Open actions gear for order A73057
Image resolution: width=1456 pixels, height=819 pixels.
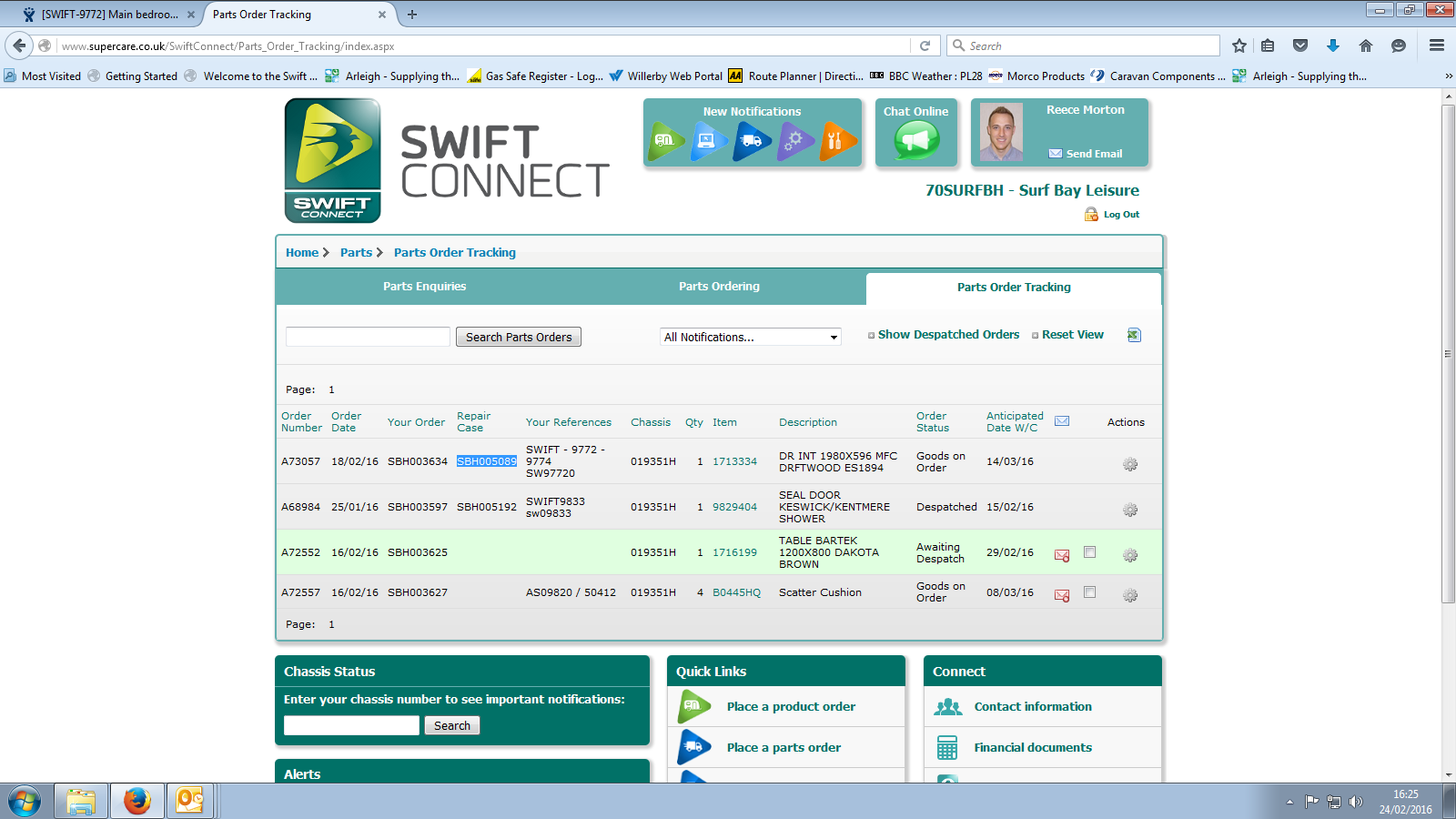pos(1130,464)
